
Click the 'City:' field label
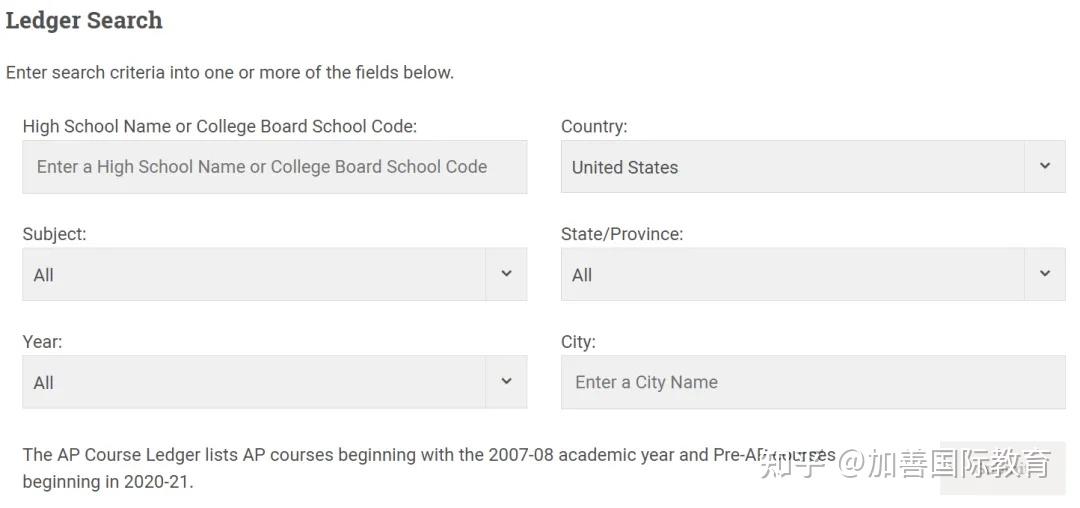coord(578,342)
